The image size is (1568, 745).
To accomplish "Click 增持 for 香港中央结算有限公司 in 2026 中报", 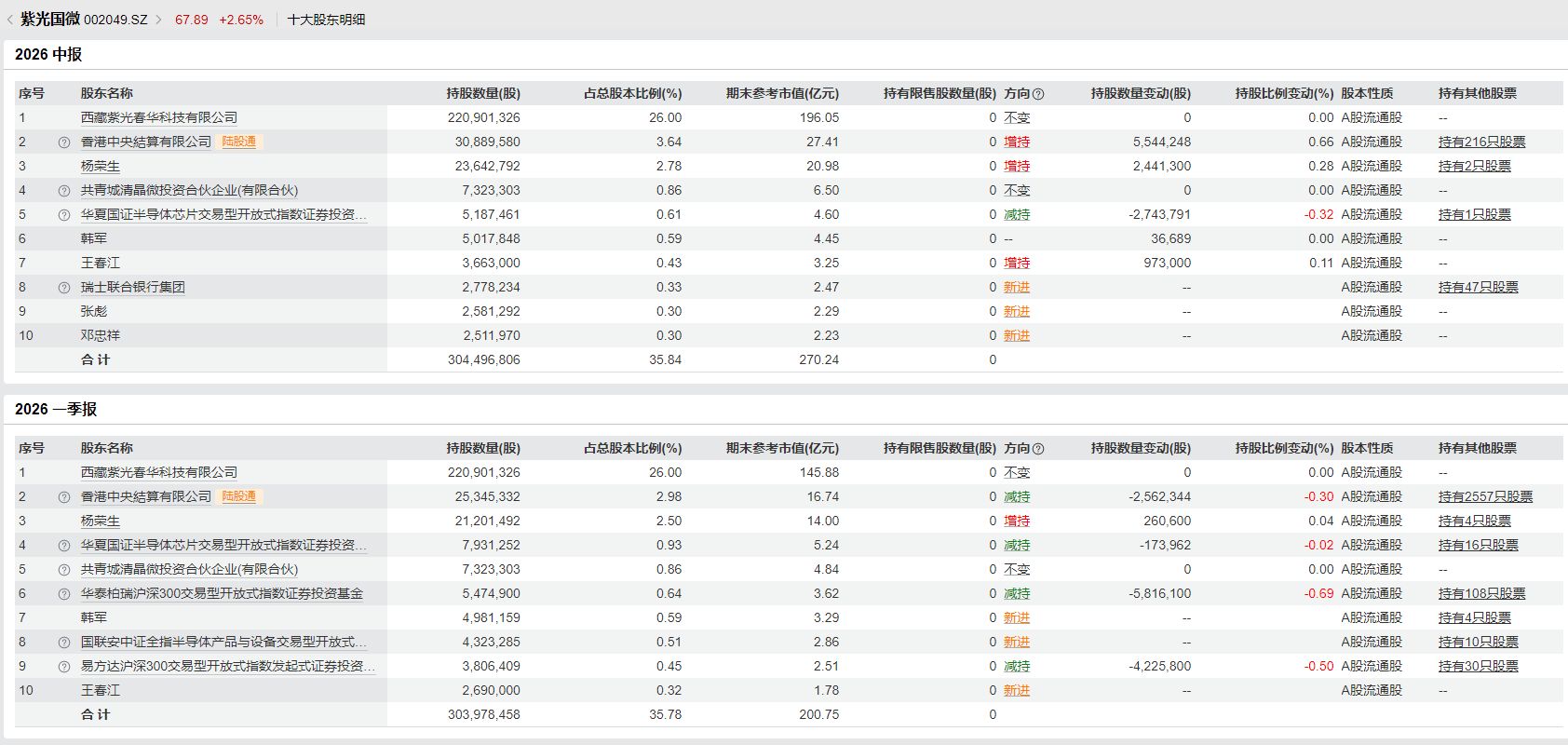I will [x=1017, y=142].
